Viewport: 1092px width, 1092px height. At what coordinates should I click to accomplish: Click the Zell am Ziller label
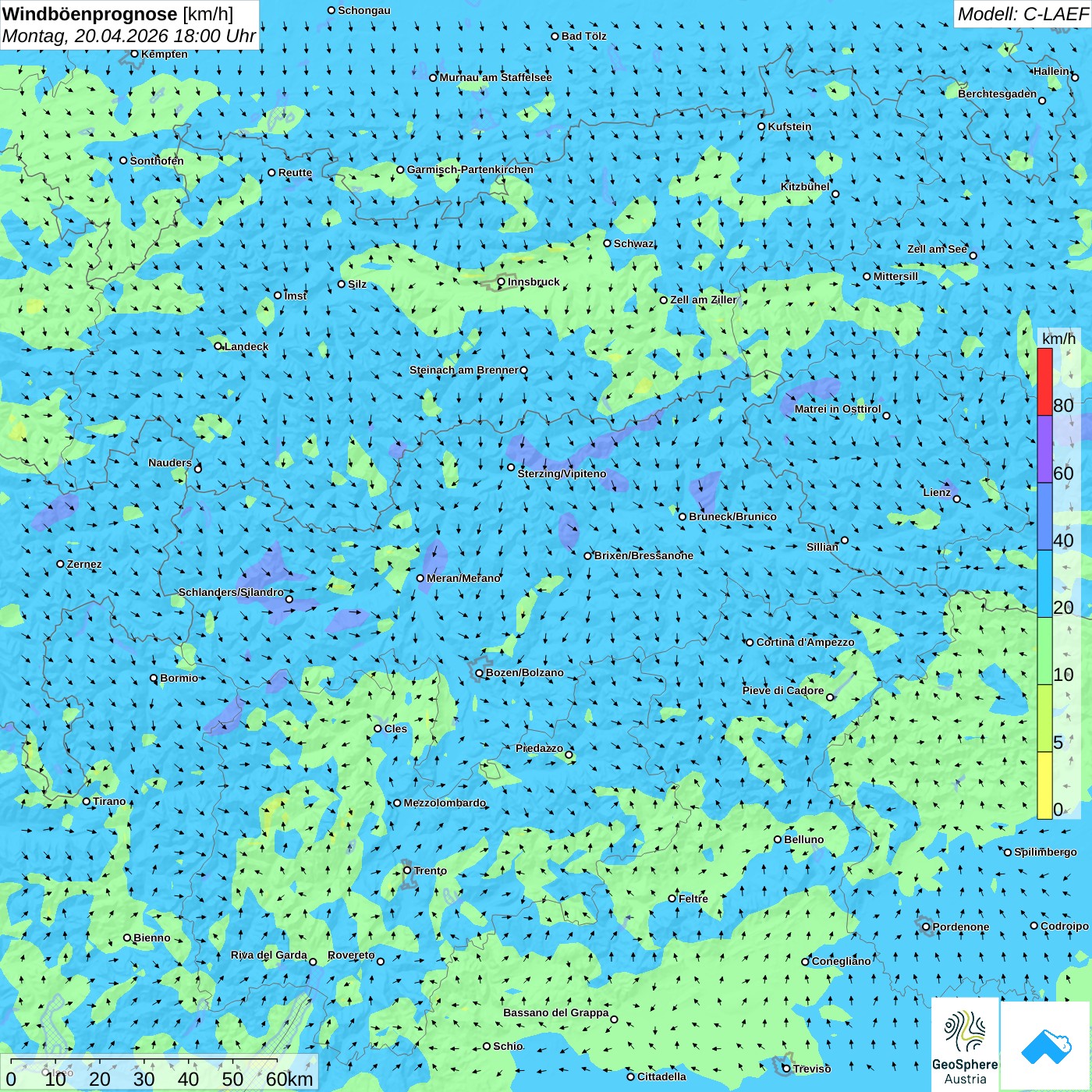[704, 300]
